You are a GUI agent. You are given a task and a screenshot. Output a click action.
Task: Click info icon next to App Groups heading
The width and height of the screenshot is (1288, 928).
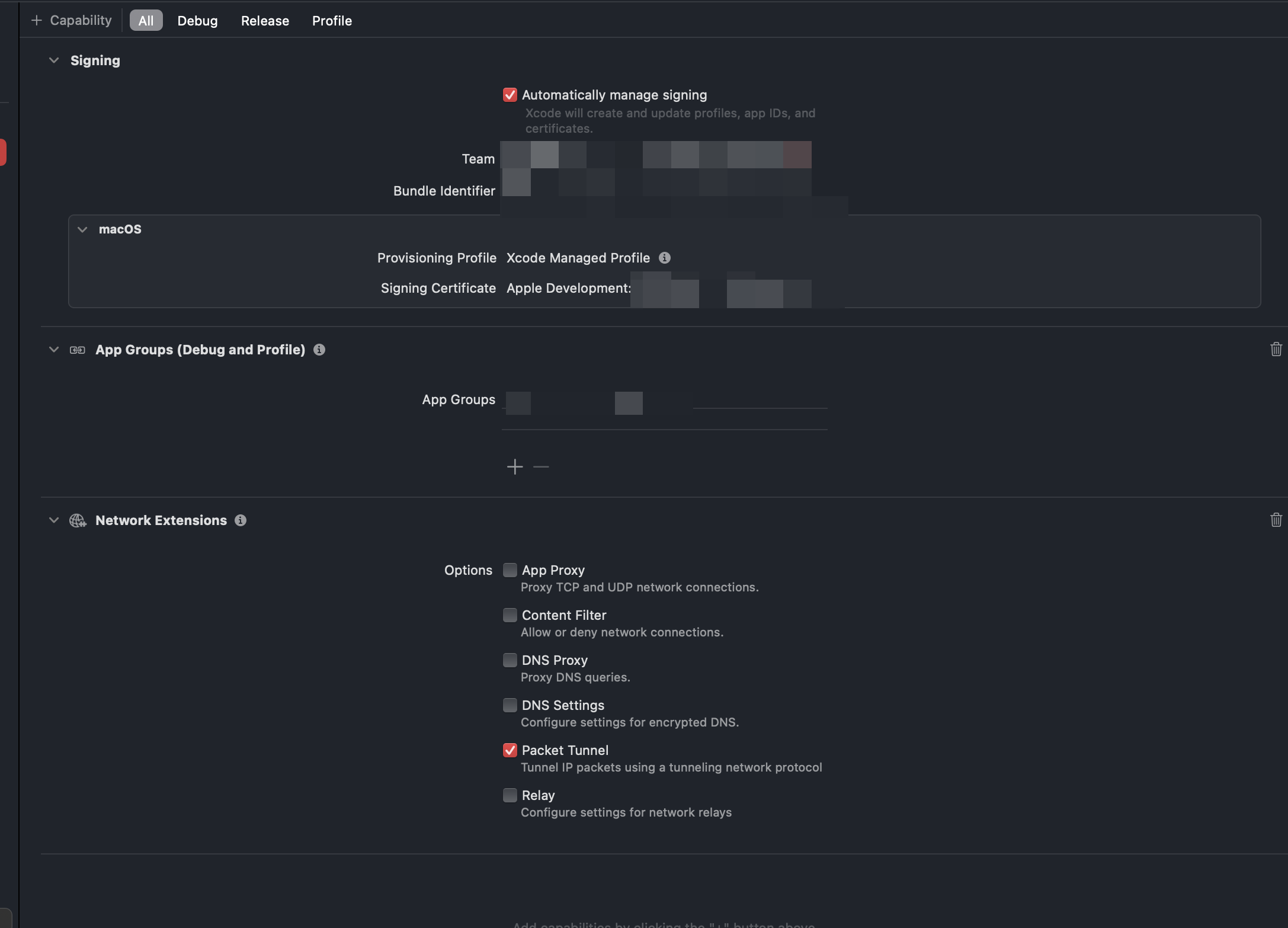319,350
